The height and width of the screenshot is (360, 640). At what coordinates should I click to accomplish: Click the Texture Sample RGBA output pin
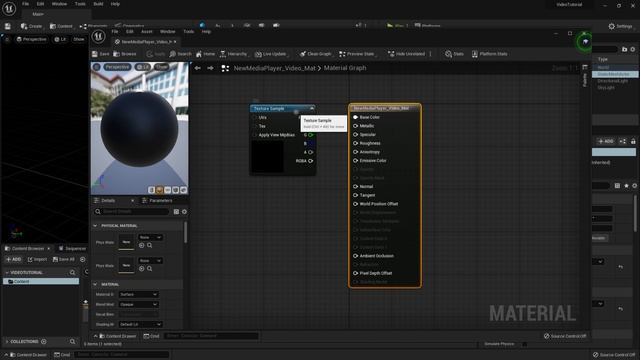click(x=311, y=161)
